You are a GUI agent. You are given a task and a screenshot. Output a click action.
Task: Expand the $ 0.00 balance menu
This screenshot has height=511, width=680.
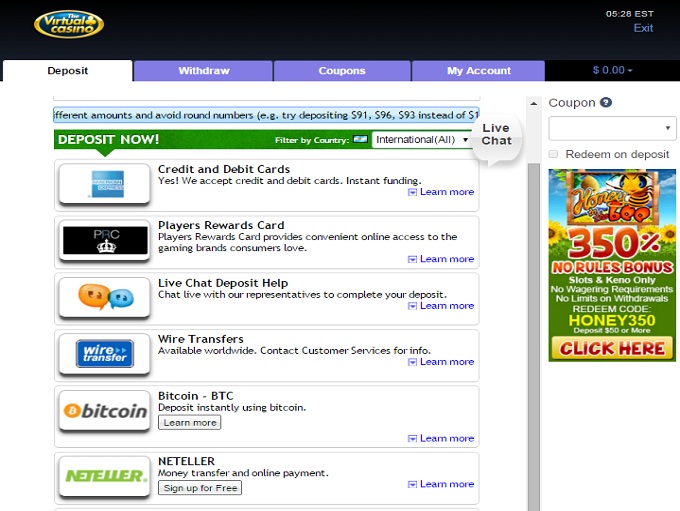point(612,71)
